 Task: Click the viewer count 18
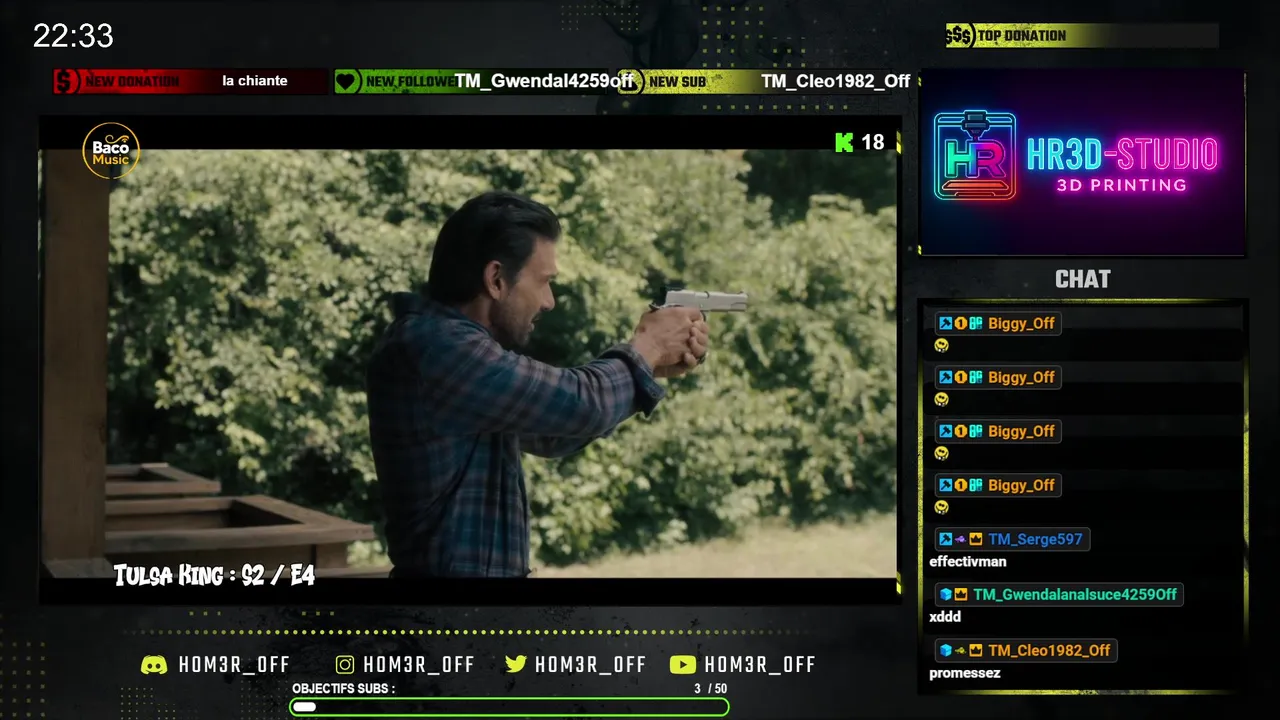873,142
